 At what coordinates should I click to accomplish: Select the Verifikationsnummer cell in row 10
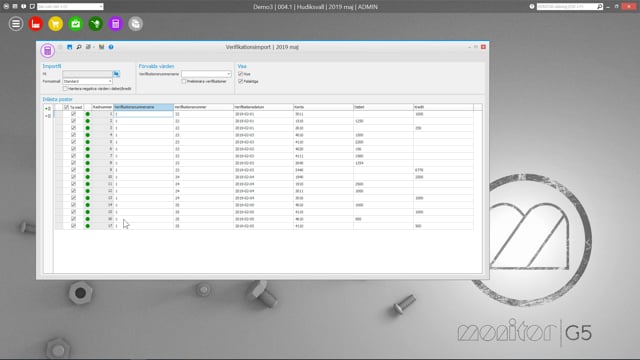[x=203, y=177]
